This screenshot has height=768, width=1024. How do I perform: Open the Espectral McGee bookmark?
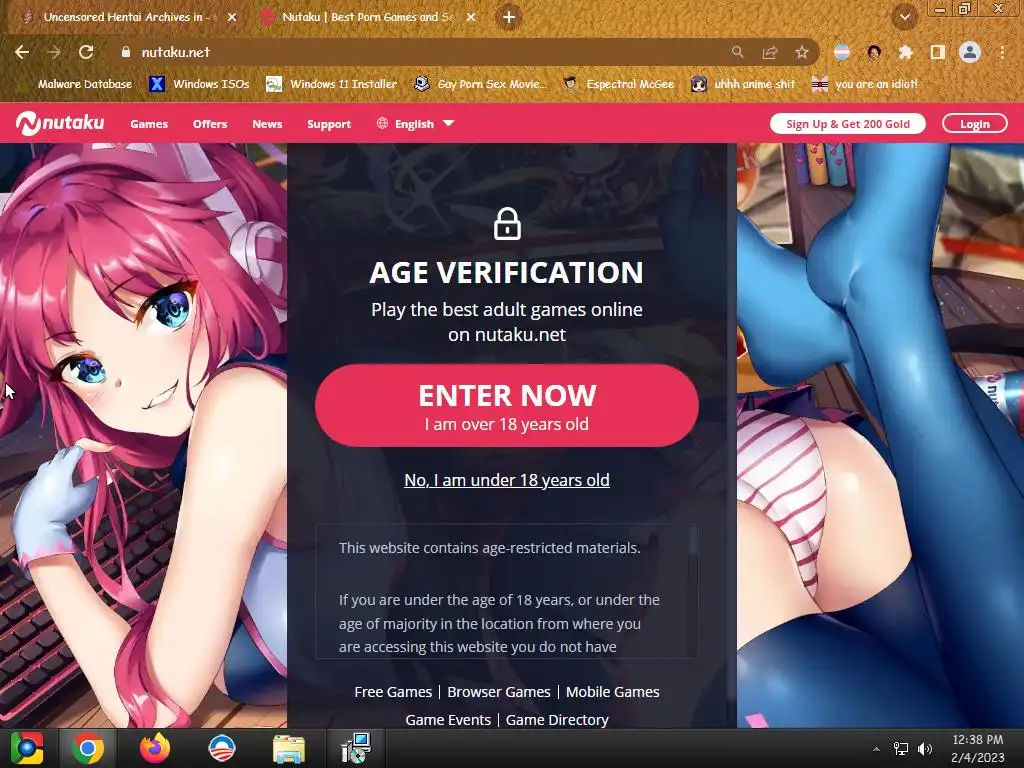(x=618, y=84)
